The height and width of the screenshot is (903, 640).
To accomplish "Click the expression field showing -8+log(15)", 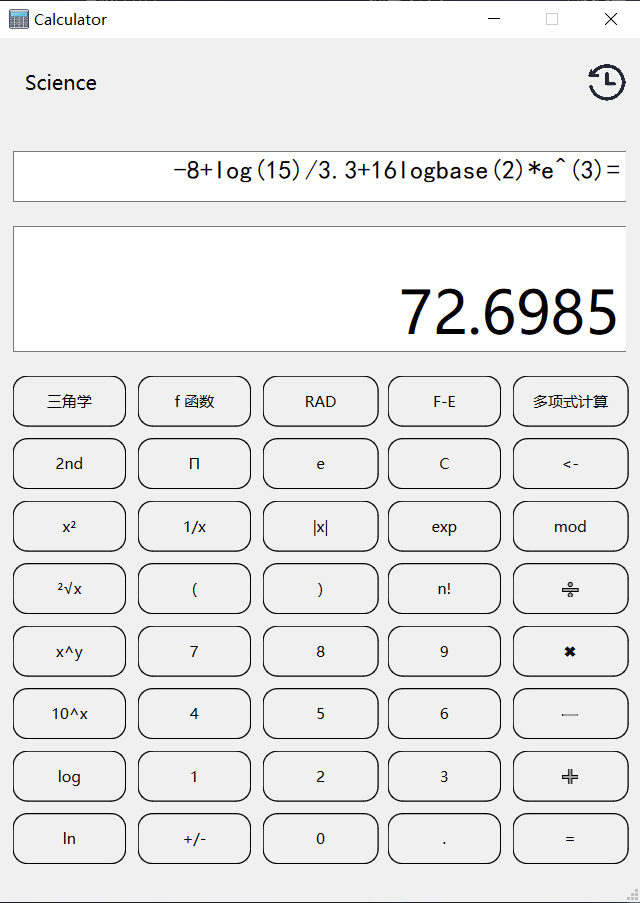I will [x=319, y=176].
